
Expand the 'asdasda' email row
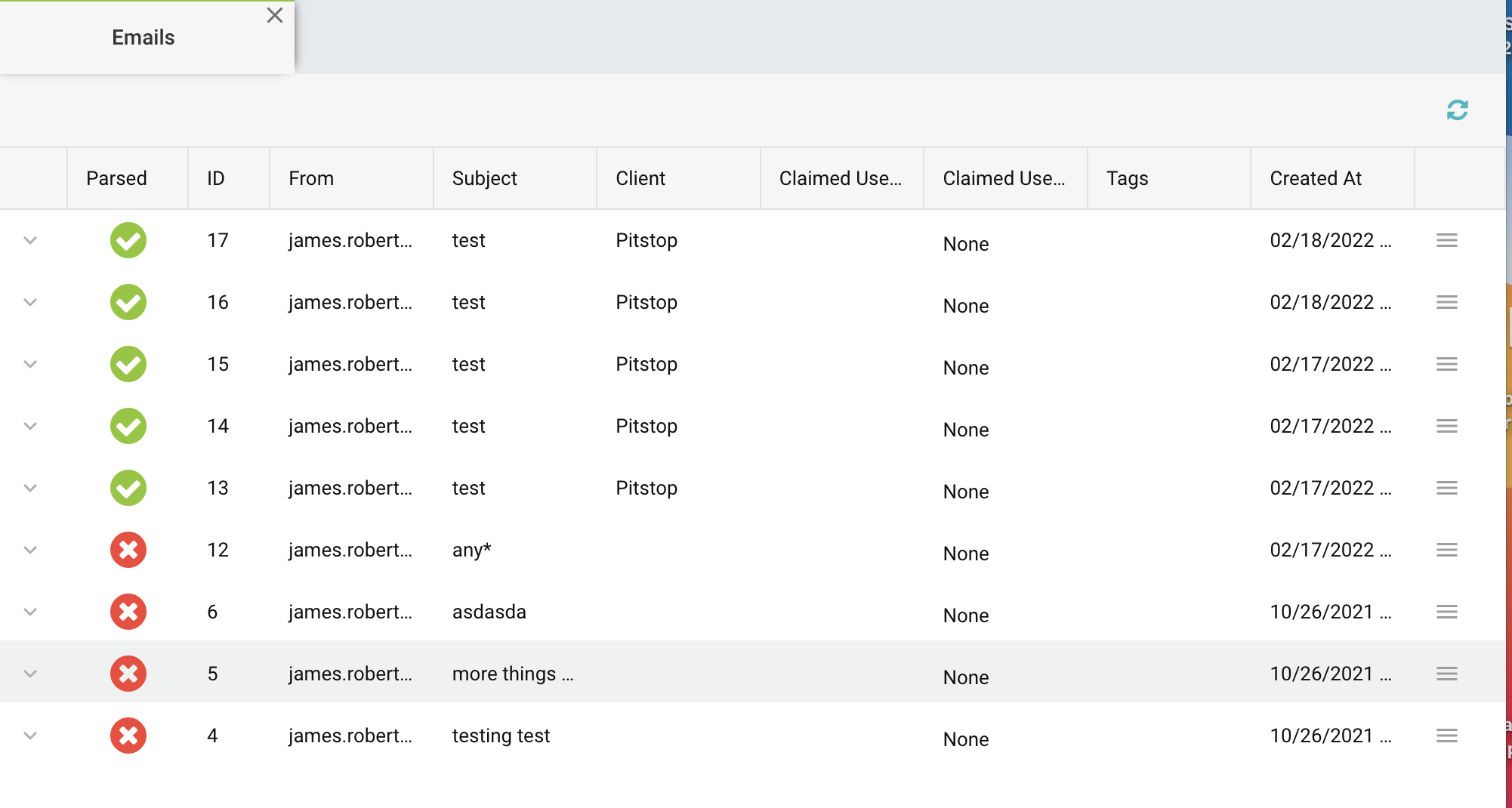point(30,612)
